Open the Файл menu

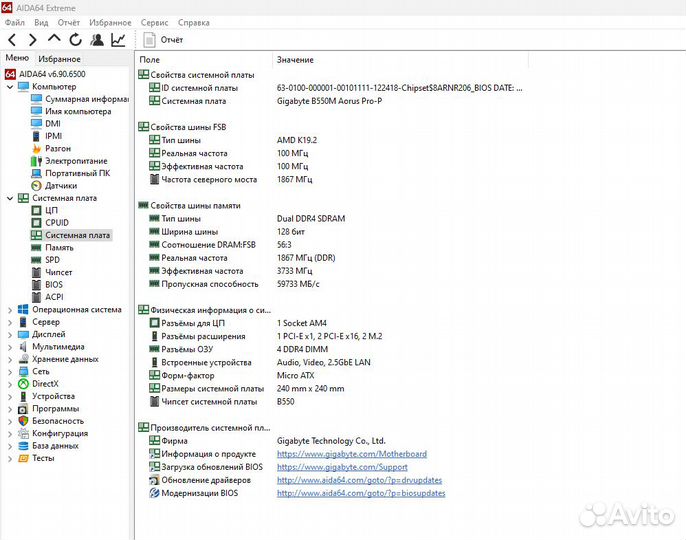coord(15,22)
